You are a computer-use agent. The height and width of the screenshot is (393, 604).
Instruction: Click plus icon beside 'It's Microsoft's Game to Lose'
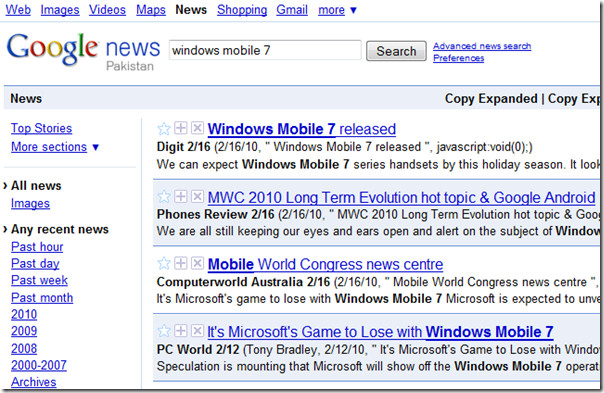point(181,330)
